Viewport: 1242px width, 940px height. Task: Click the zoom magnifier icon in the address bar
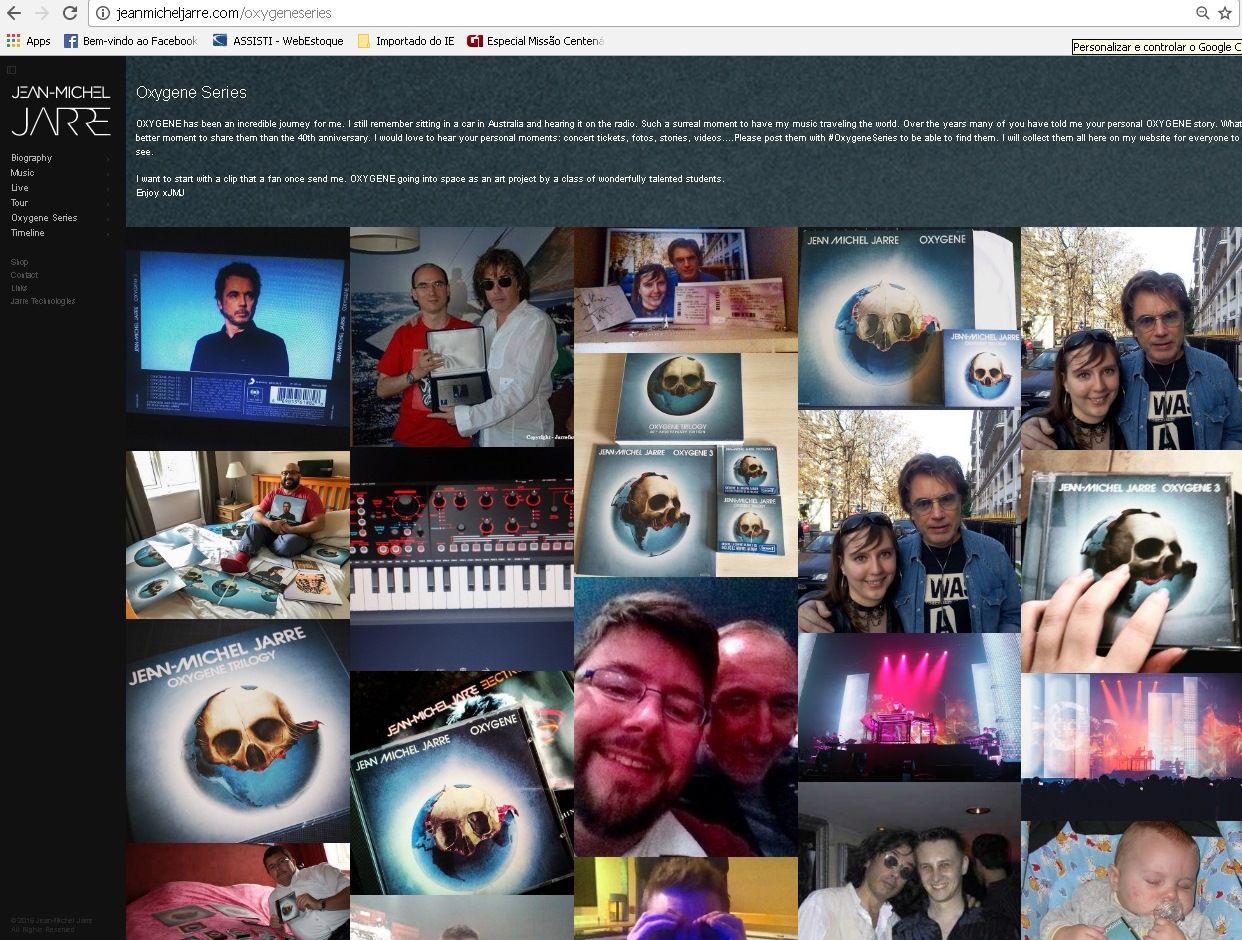[1203, 13]
